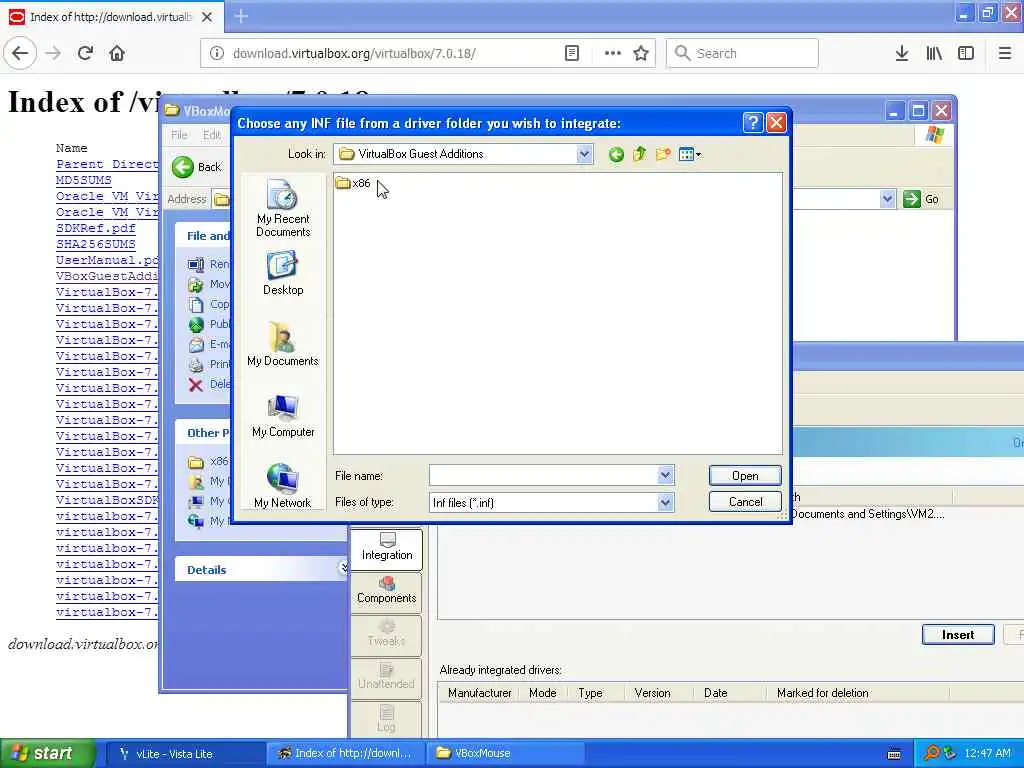
Task: Open page actions three-dot menu
Action: coord(613,53)
